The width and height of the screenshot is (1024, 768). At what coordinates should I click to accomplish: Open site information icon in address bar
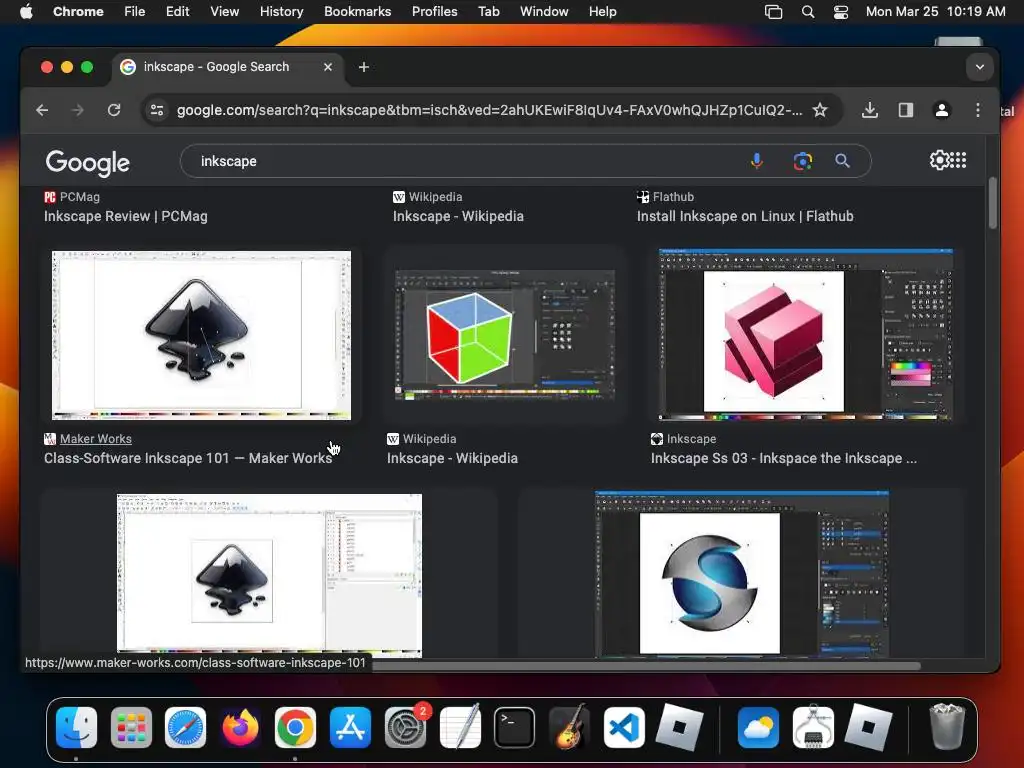coord(157,110)
